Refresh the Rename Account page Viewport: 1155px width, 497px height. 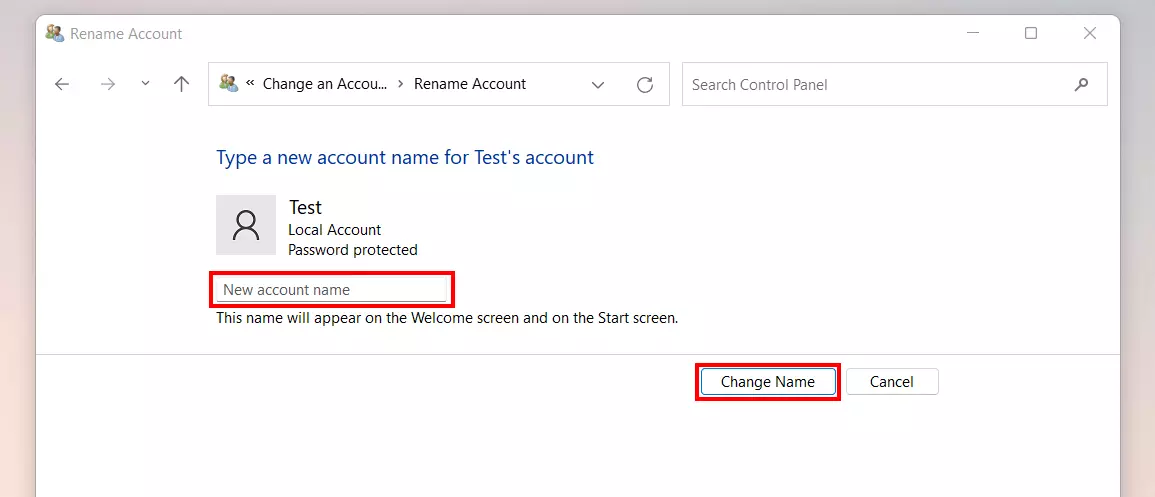click(645, 85)
